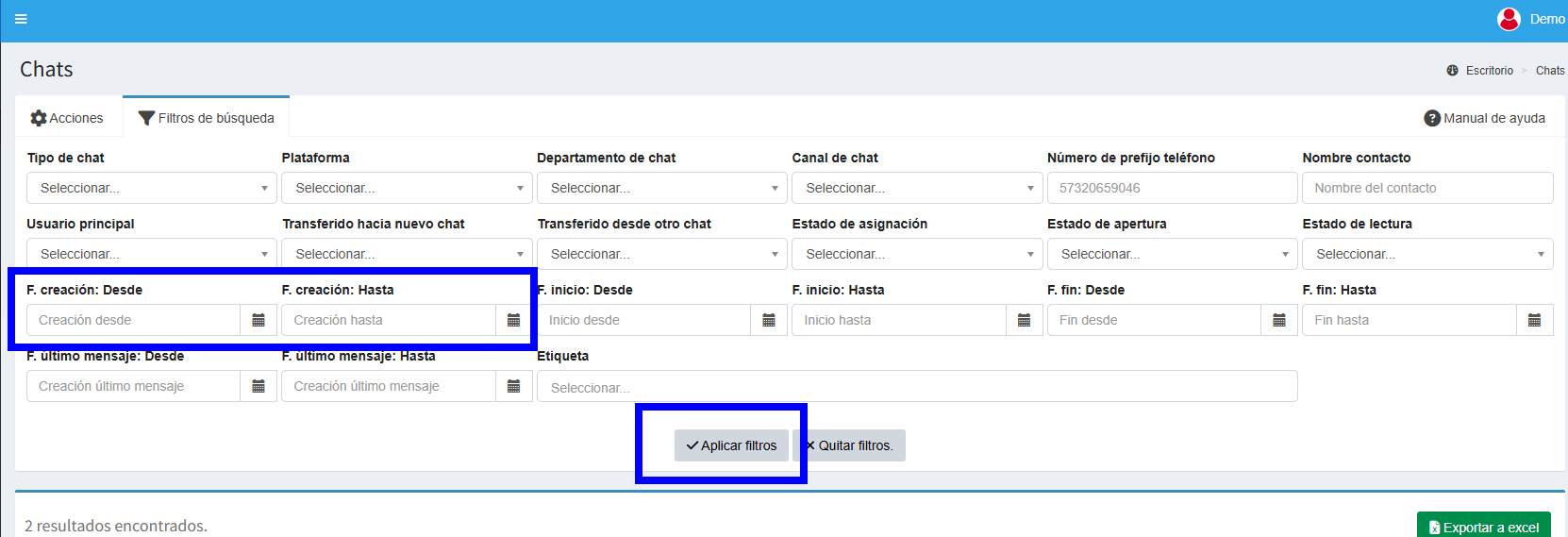Focus the Nombre del contacto field

point(1427,188)
